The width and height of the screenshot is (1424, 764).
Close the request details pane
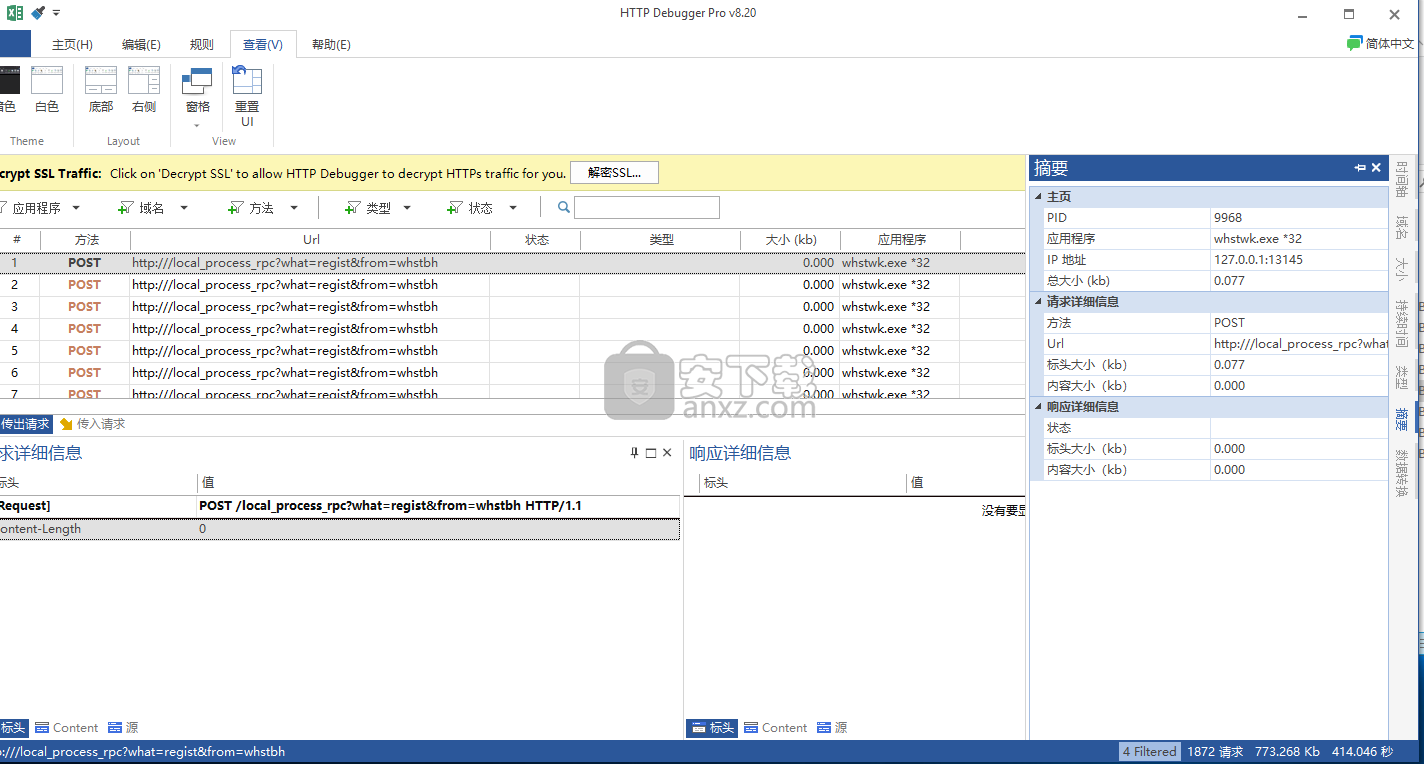pos(667,453)
